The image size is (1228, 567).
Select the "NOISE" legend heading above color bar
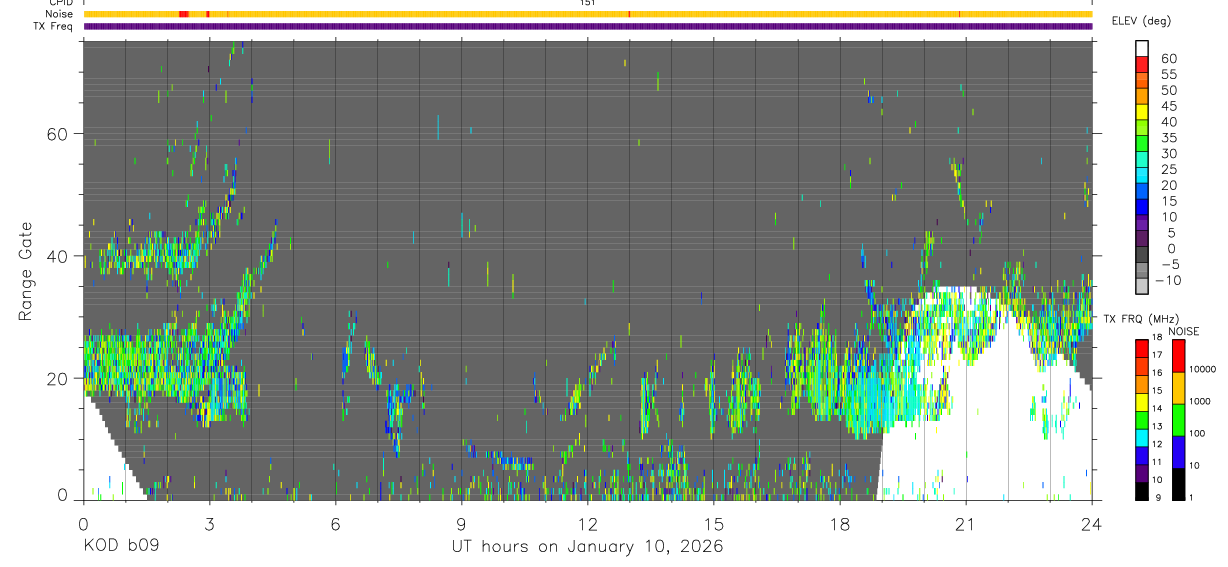coord(1185,331)
